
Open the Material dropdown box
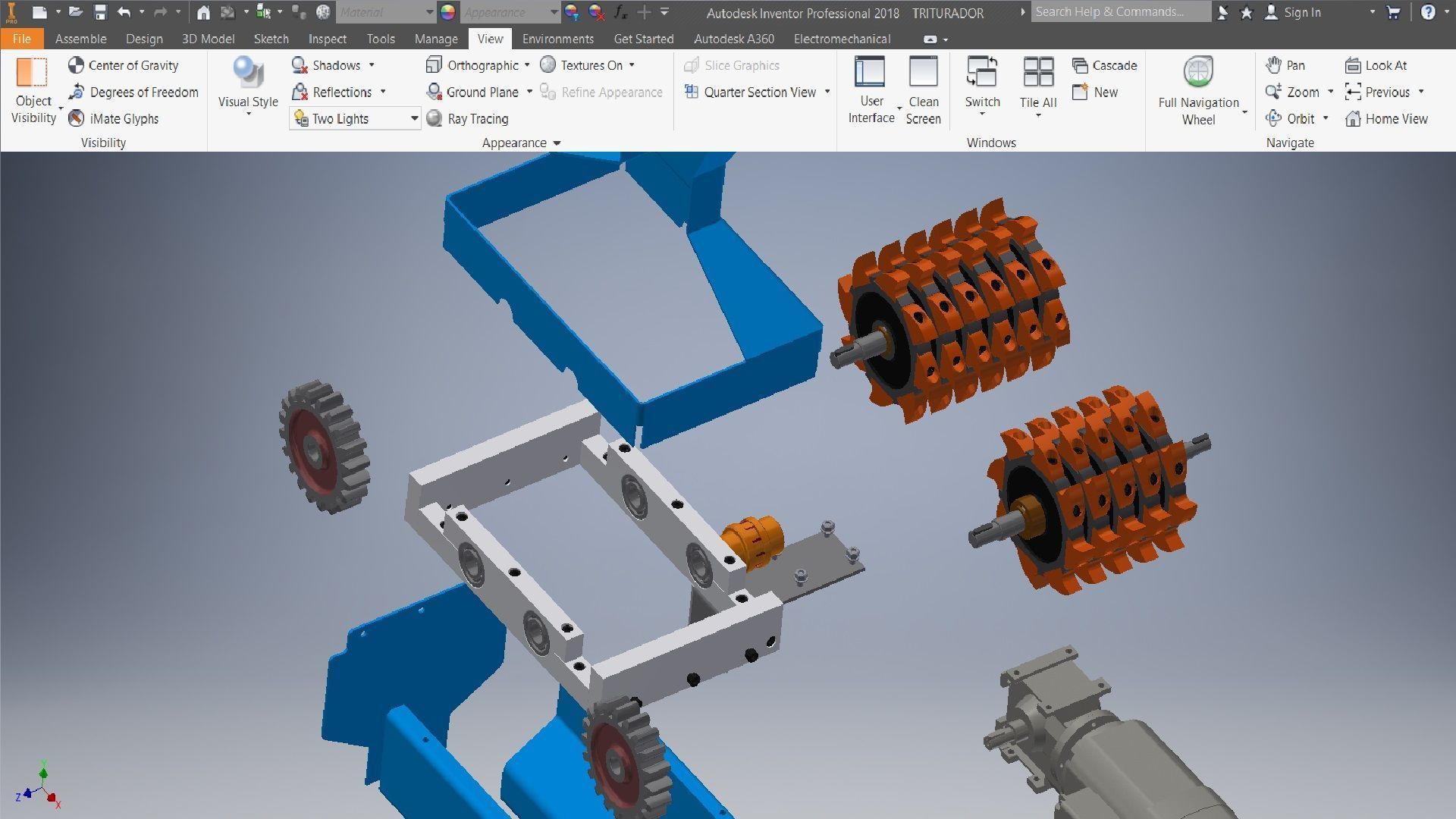pos(385,12)
